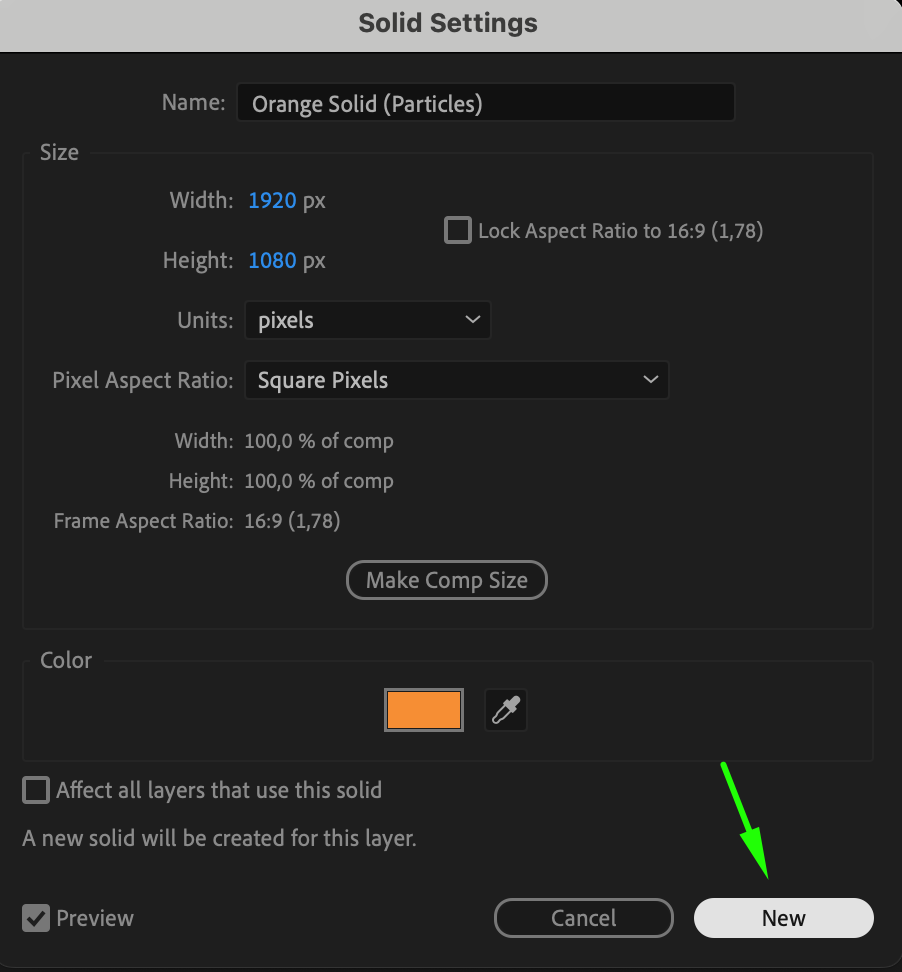Open the orange color swatch picker
The height and width of the screenshot is (972, 902).
point(424,710)
